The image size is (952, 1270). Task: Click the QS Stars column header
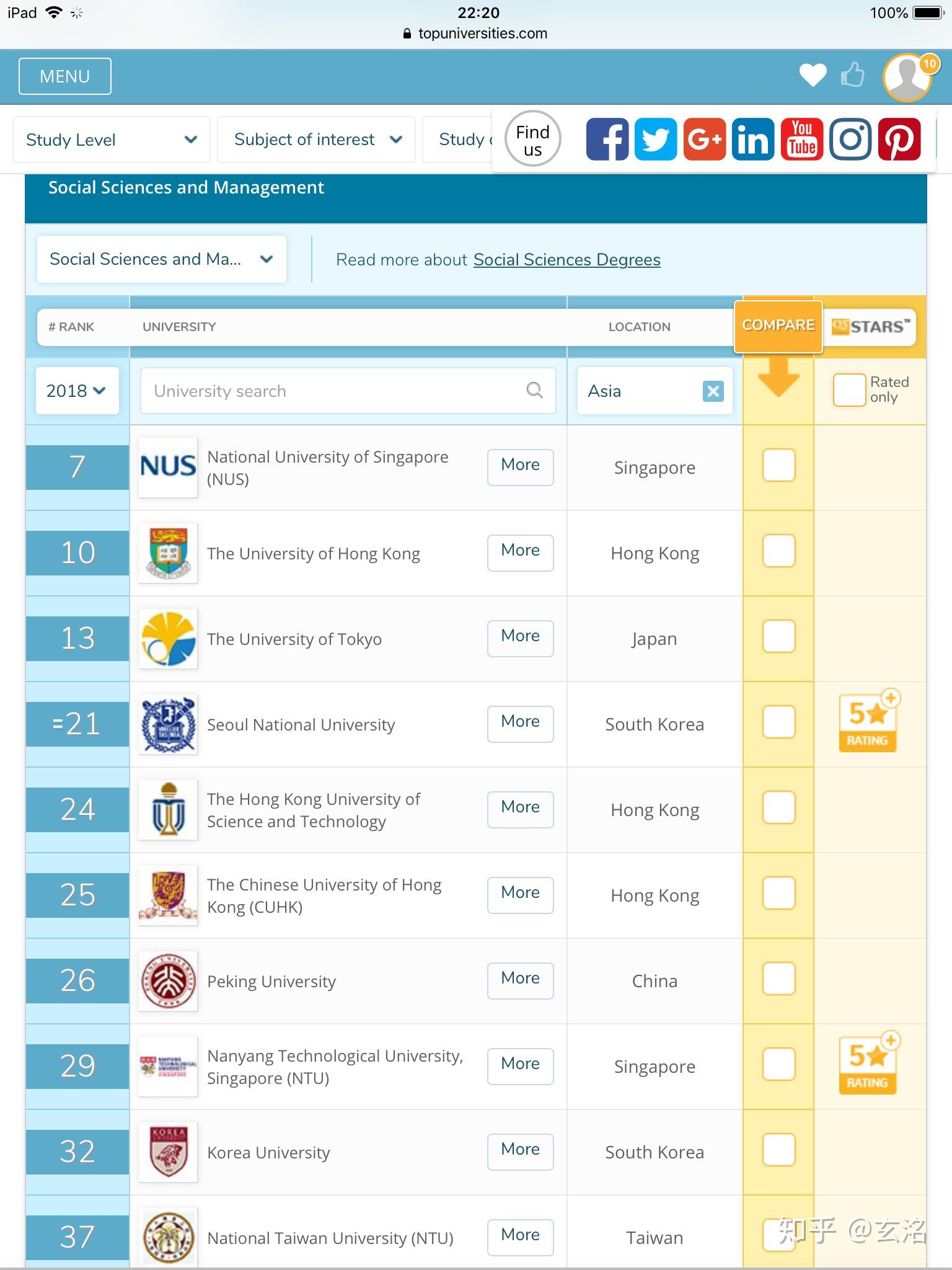tap(870, 326)
